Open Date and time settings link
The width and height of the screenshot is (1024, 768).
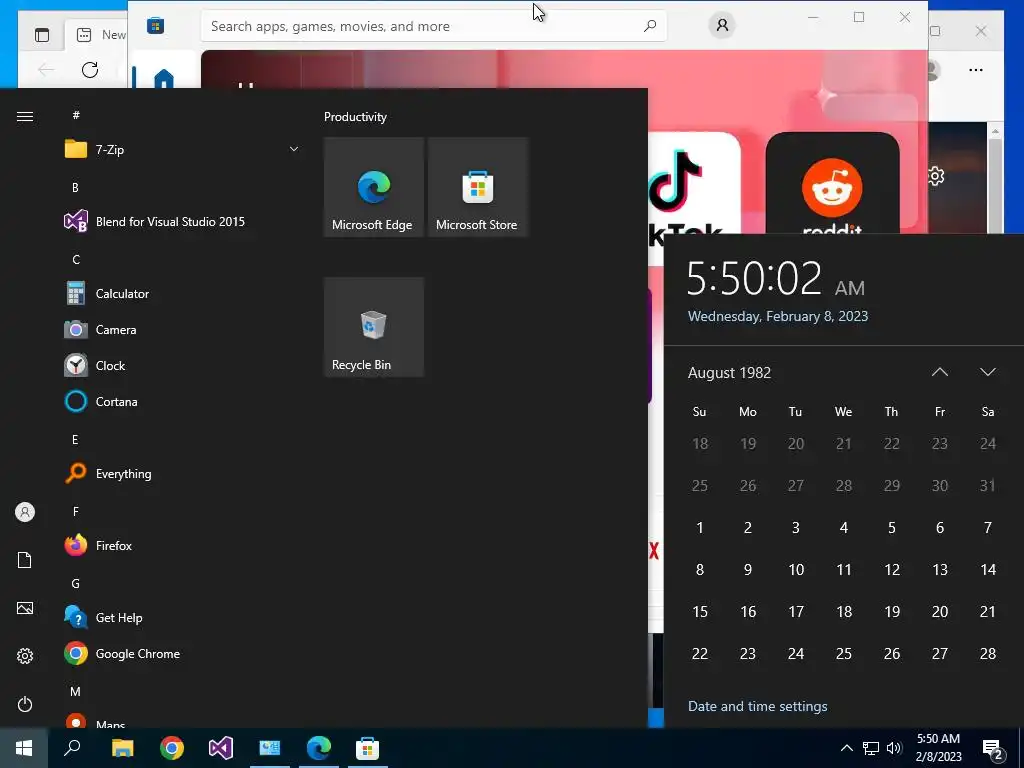coord(758,706)
